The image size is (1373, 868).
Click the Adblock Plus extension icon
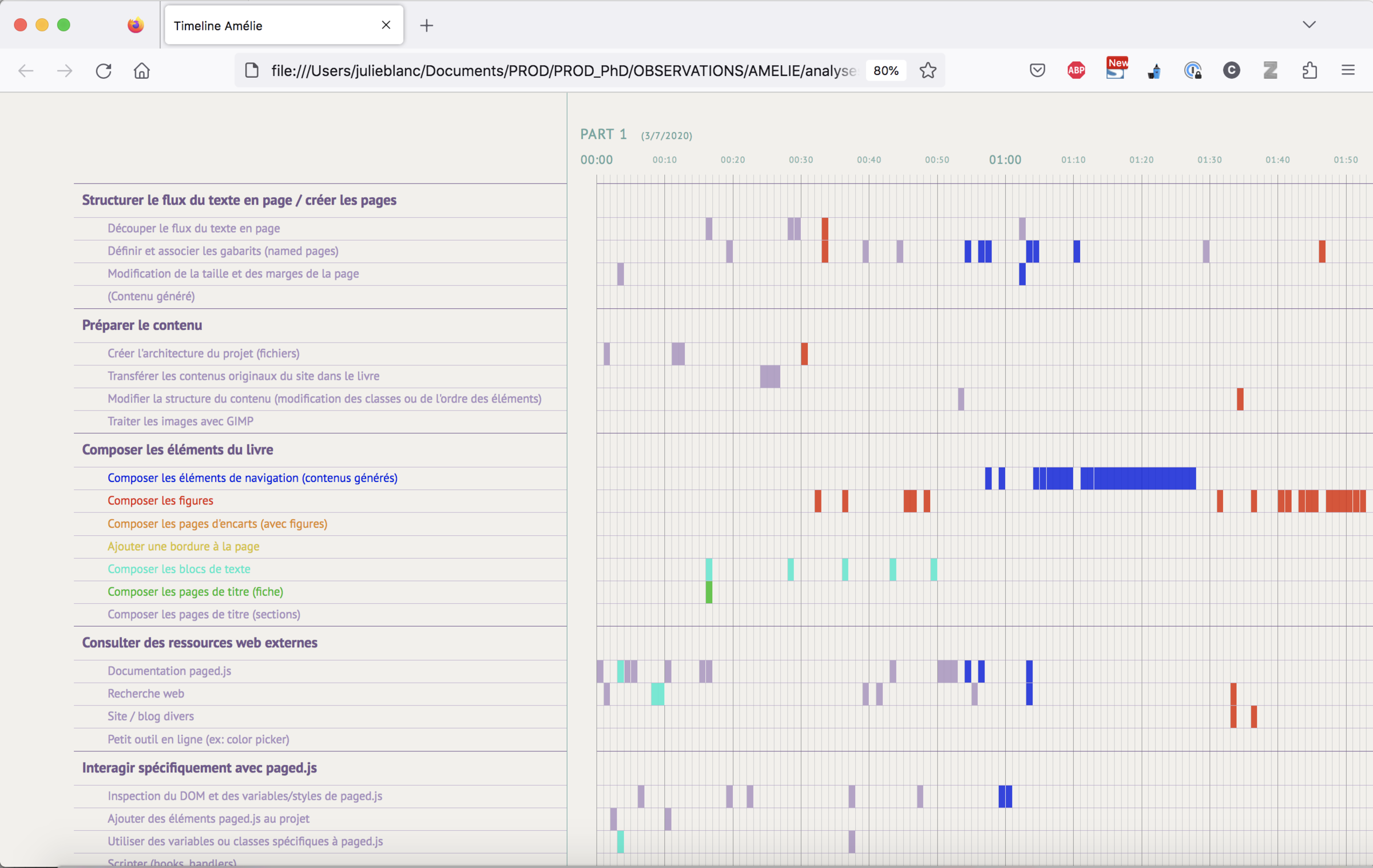click(1076, 71)
